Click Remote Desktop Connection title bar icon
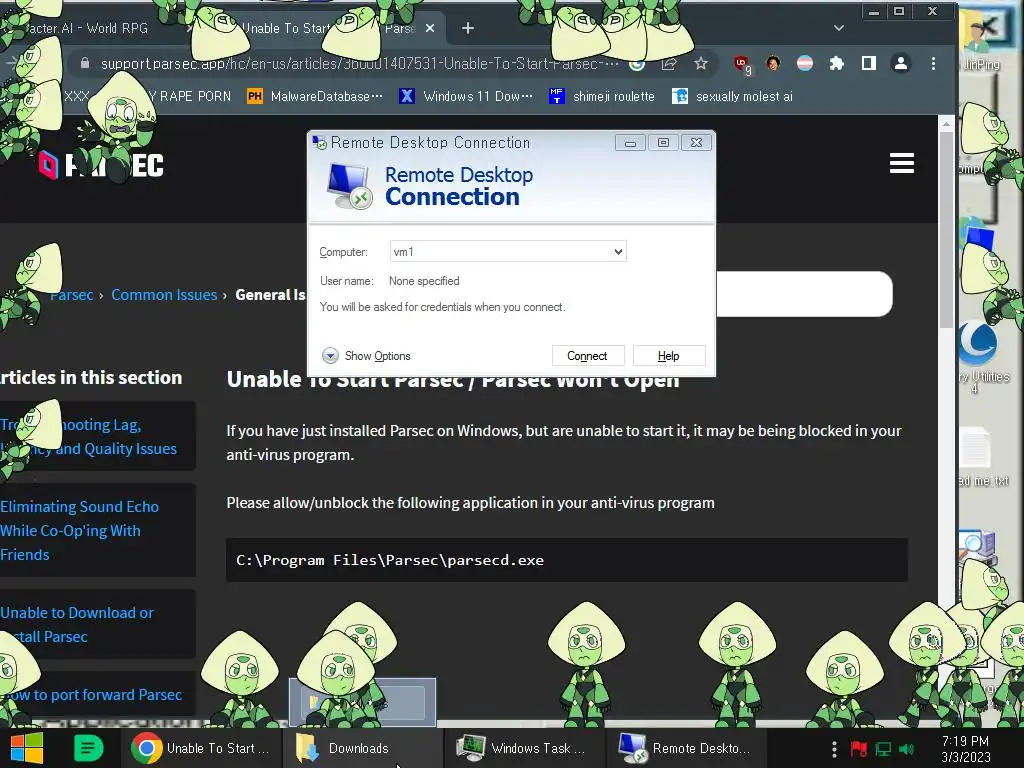Image resolution: width=1024 pixels, height=768 pixels. click(319, 142)
